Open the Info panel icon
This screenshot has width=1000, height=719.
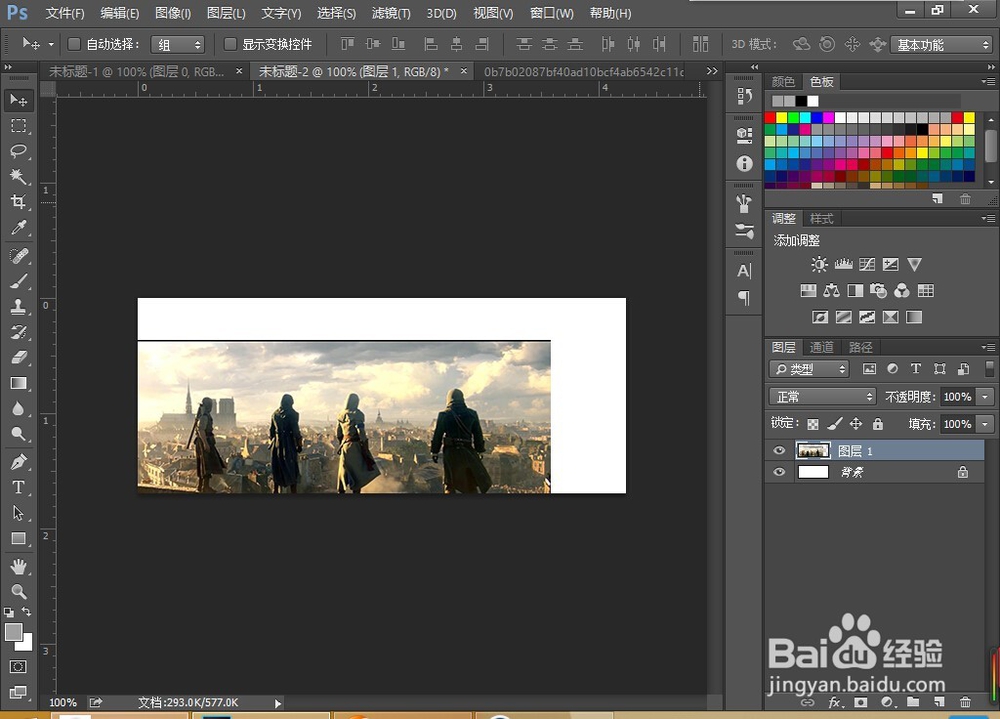[744, 163]
